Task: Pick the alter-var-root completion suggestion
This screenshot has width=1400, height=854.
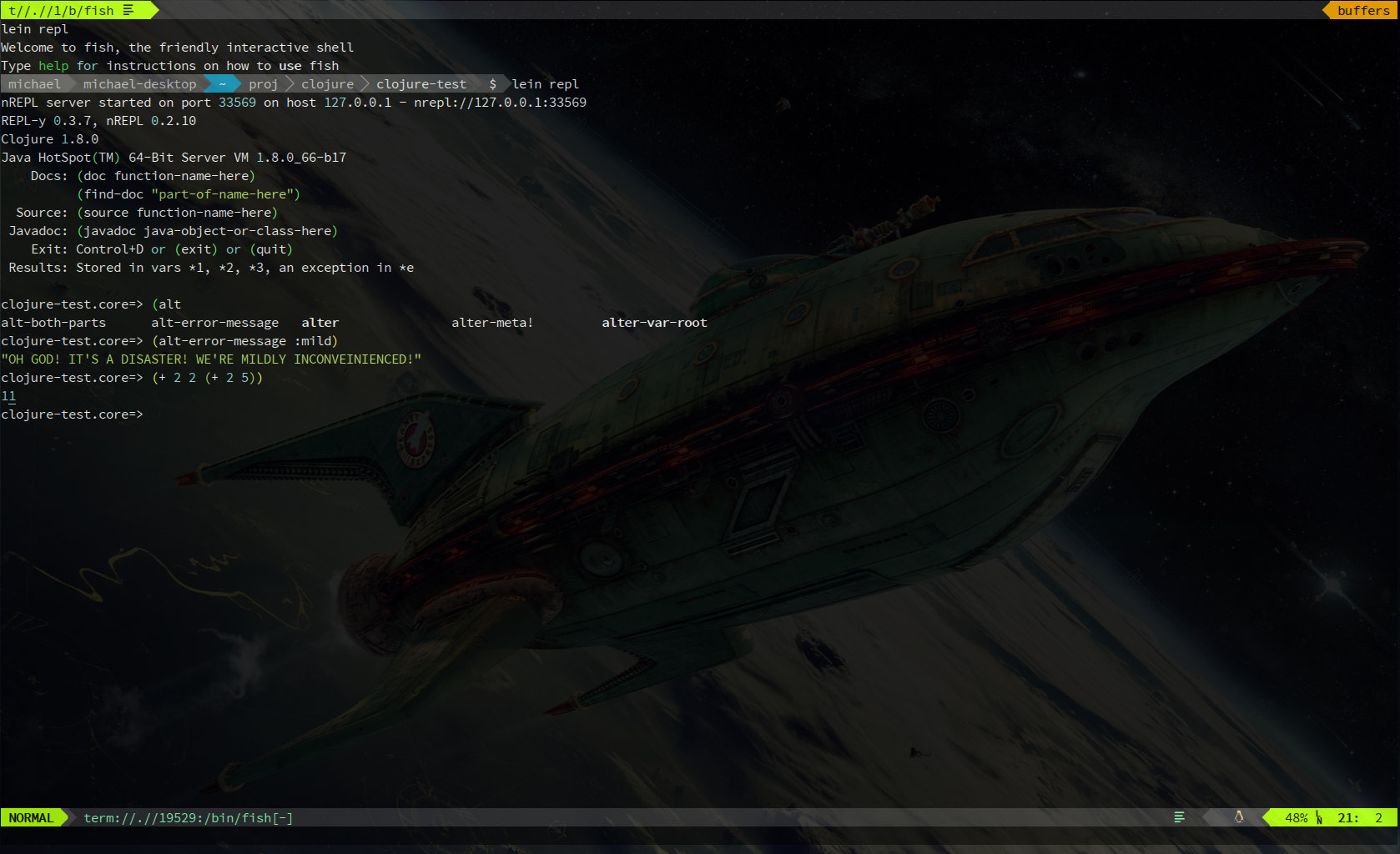Action: (x=654, y=323)
